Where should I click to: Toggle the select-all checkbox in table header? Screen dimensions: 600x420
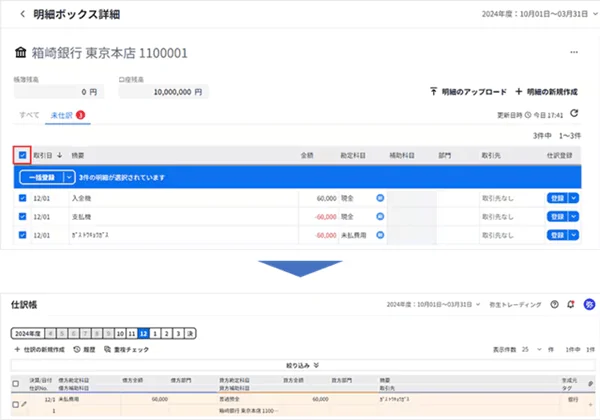point(23,155)
